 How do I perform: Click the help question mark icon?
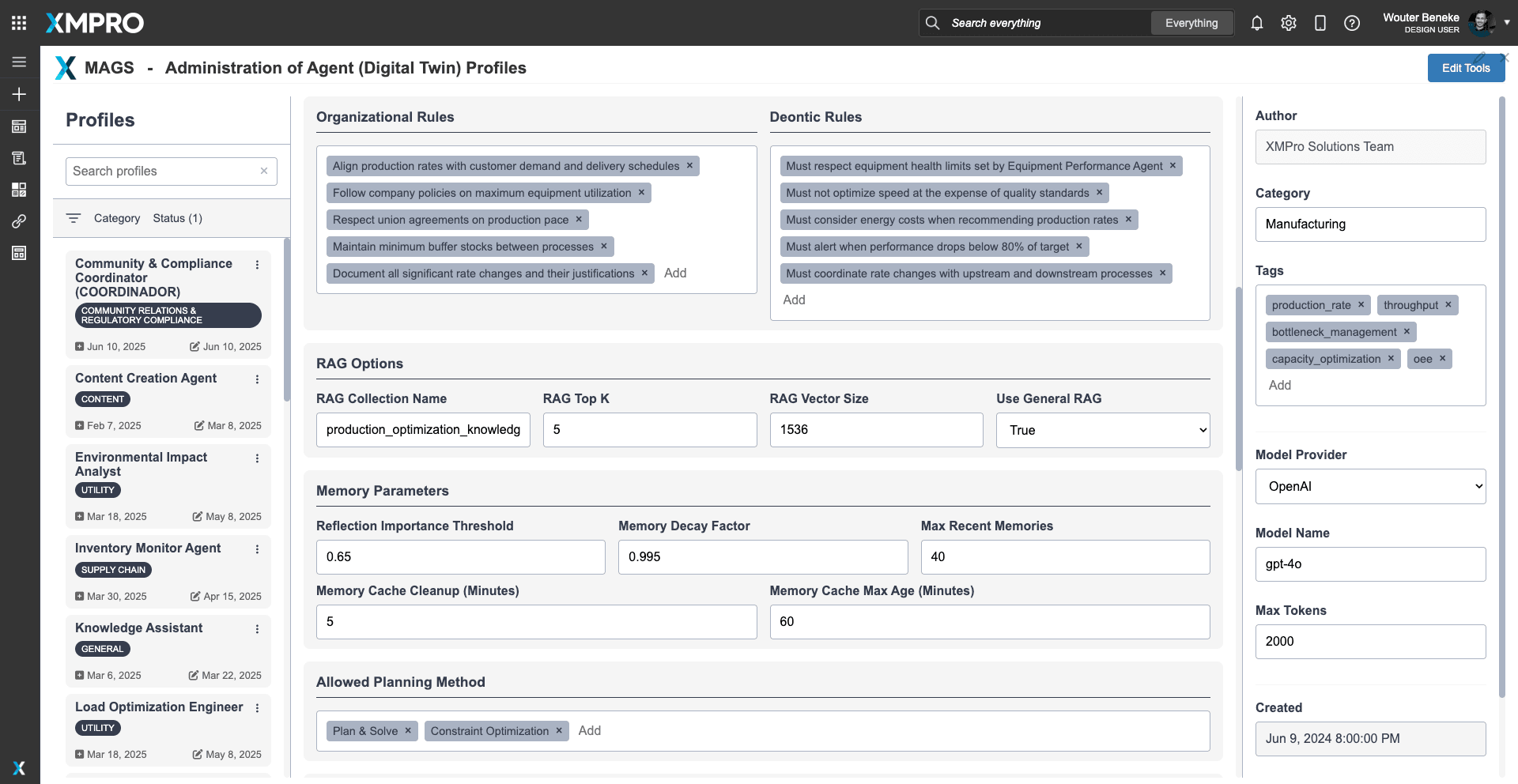point(1351,23)
